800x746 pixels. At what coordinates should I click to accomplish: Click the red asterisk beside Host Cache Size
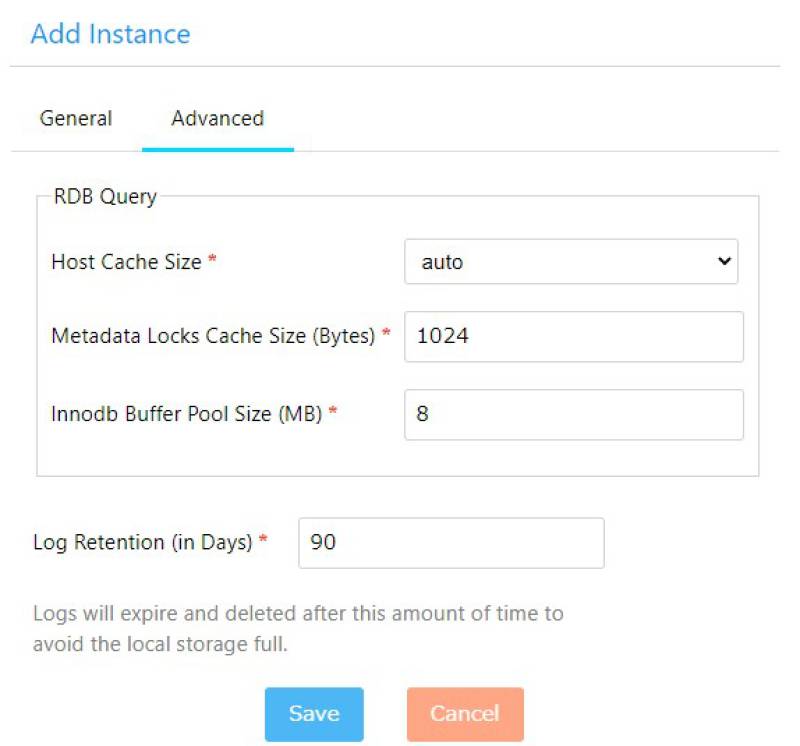pos(212,261)
